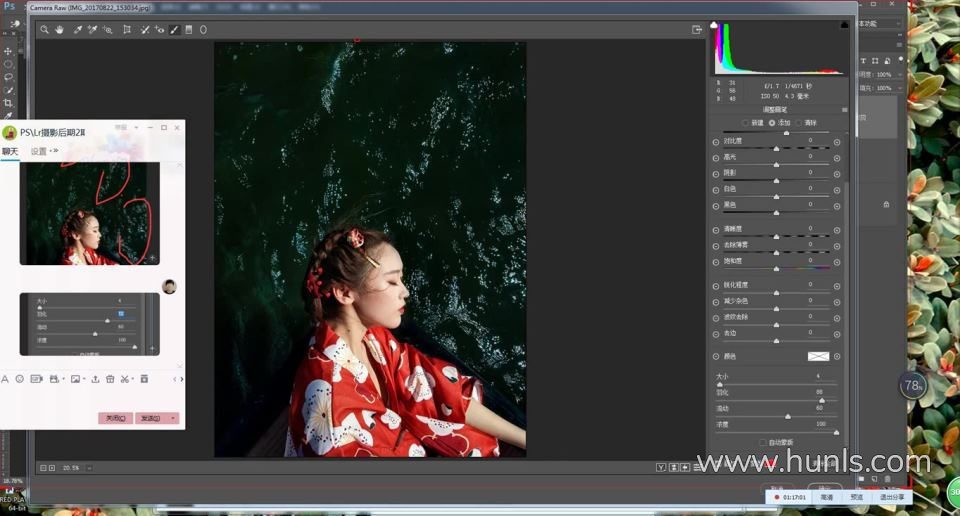The width and height of the screenshot is (960, 516).
Task: Select the Spot Removal tool
Action: pyautogui.click(x=145, y=29)
